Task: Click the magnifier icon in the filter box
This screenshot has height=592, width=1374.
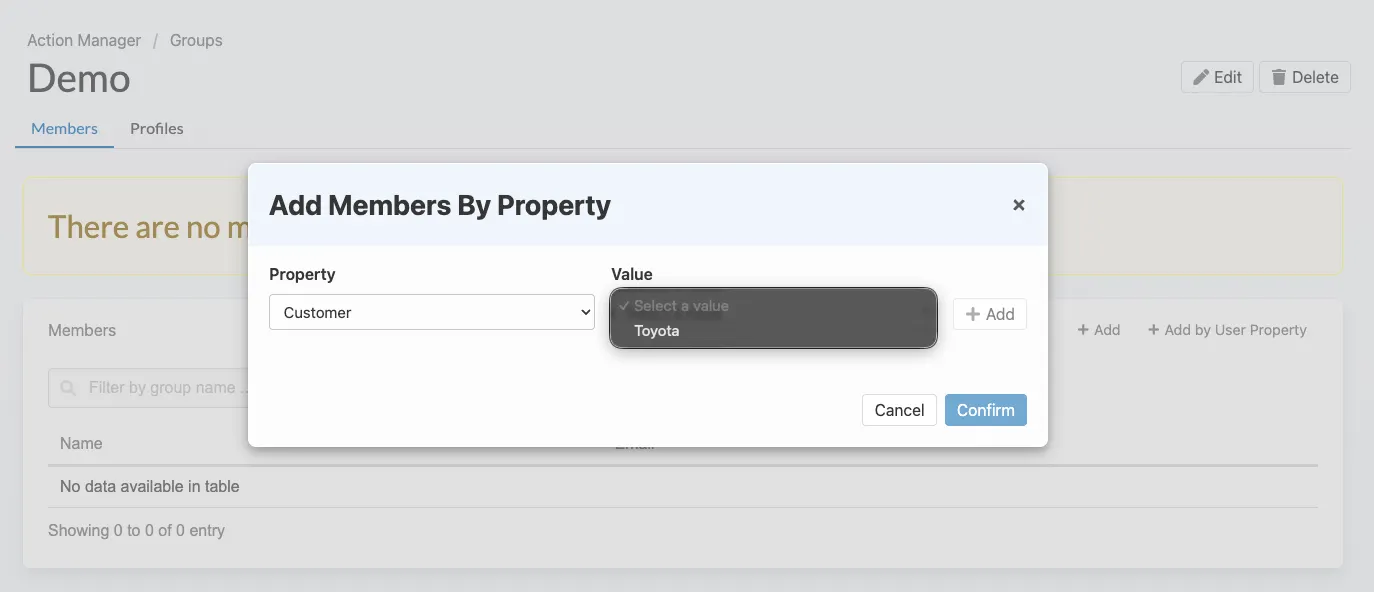Action: [68, 388]
